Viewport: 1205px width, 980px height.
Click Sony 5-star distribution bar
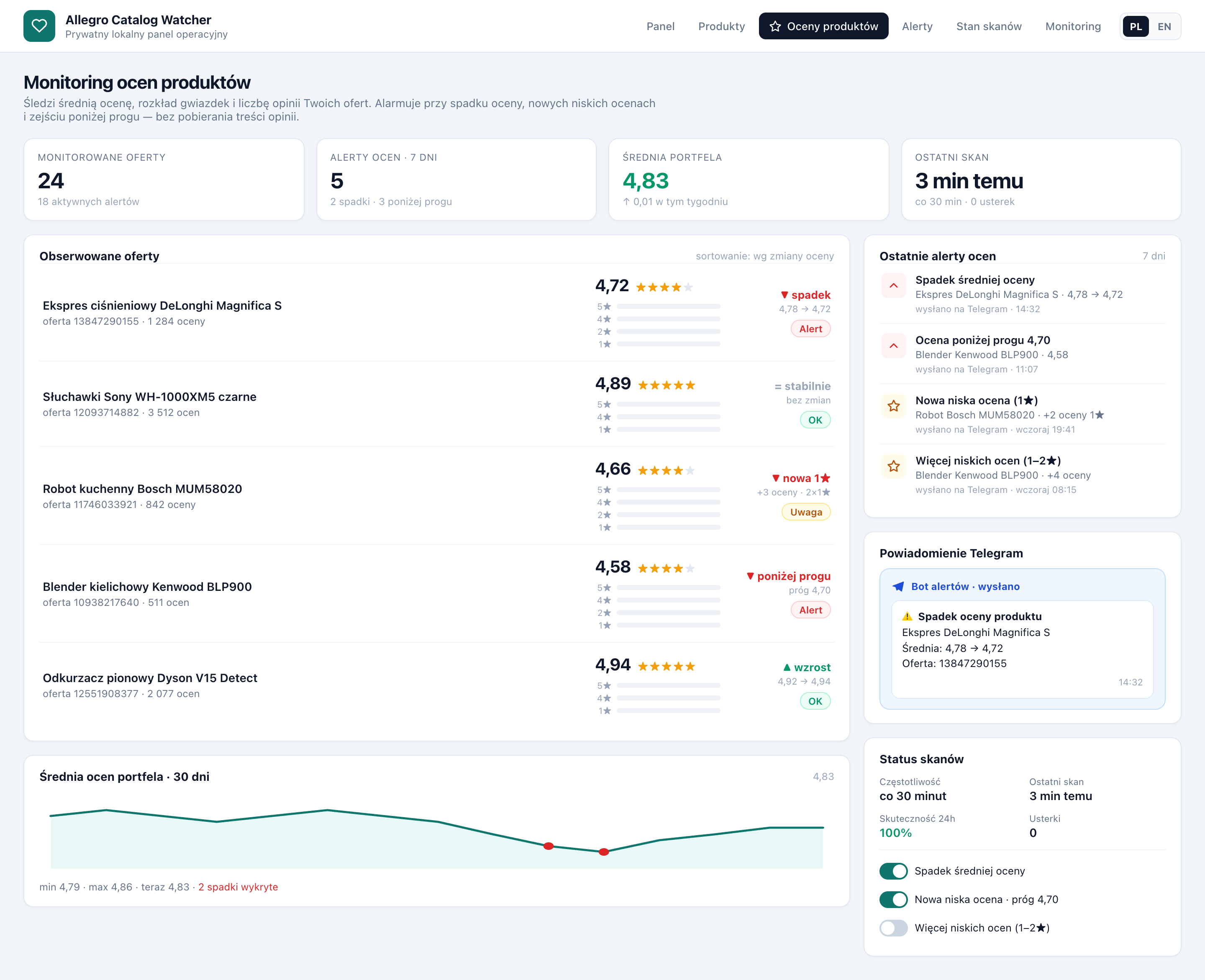(x=668, y=405)
